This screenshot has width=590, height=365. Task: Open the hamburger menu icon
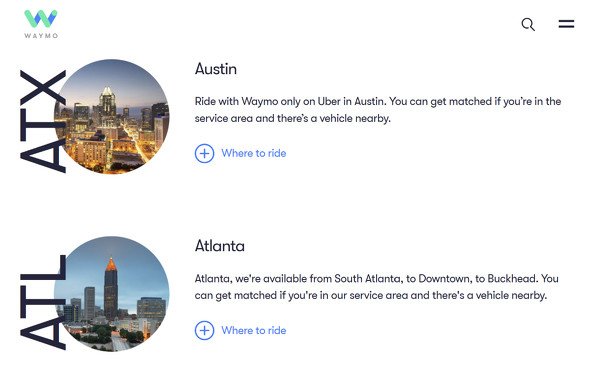pos(566,24)
